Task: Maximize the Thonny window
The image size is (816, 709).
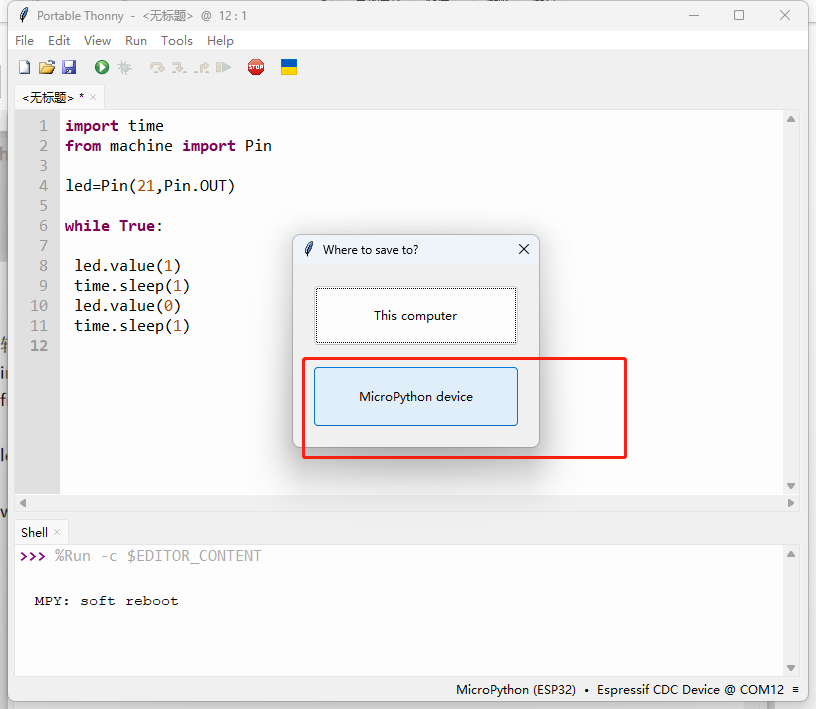Action: (x=739, y=16)
